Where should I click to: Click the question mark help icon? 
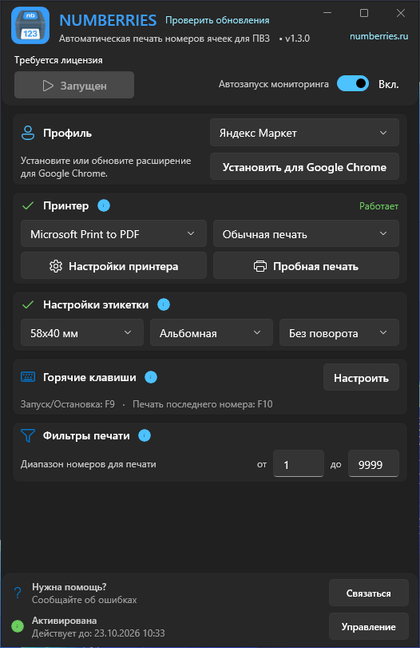click(x=17, y=593)
